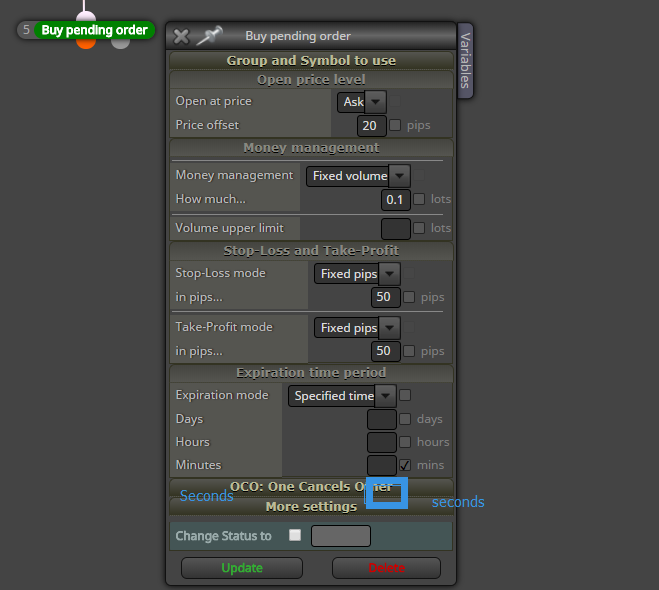Viewport: 659px width, 590px height.
Task: Click the Price offset label
Action: coord(207,125)
